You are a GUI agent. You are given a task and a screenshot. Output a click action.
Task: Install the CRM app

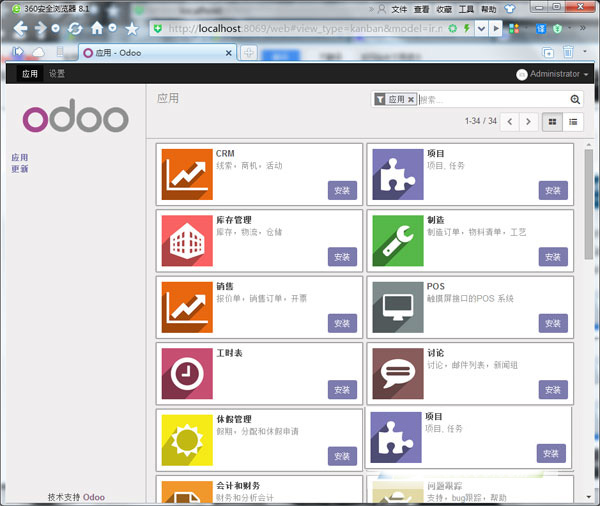pos(342,190)
